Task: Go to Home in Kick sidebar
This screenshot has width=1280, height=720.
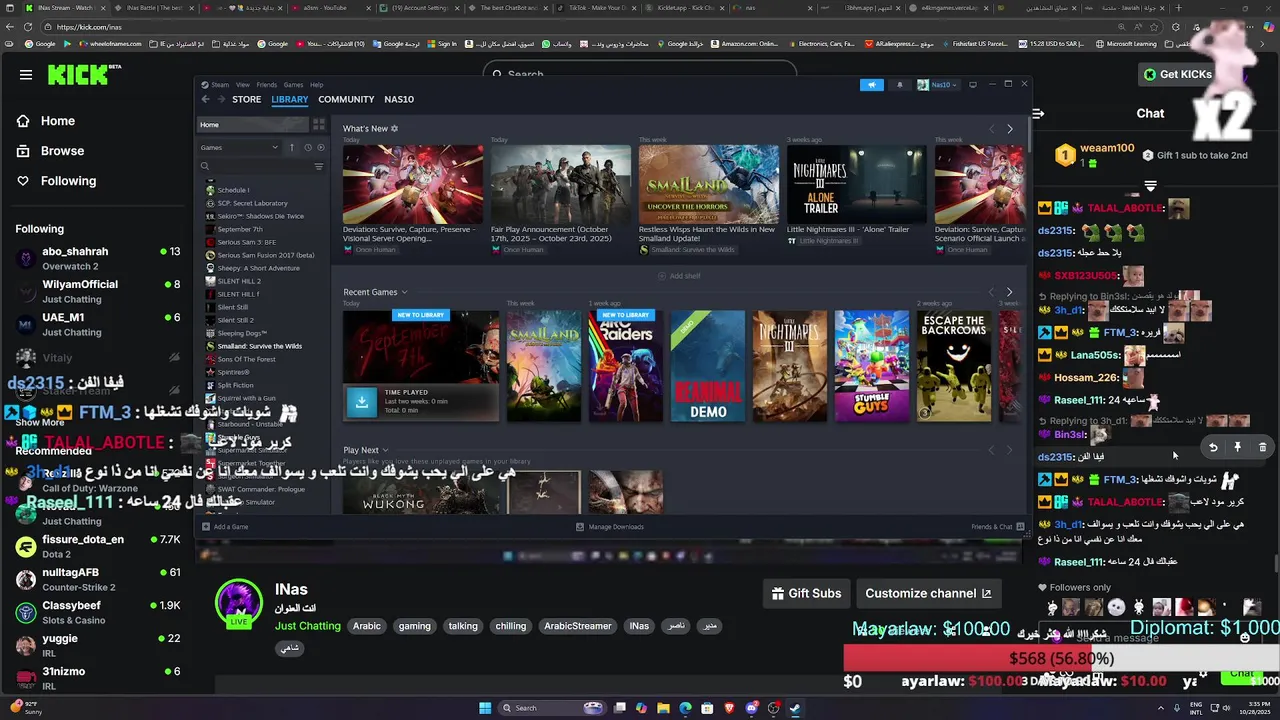Action: pos(58,121)
